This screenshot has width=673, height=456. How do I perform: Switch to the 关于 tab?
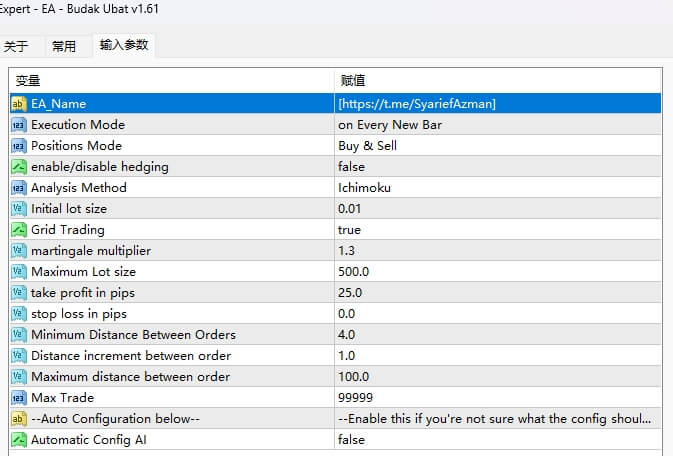click(16, 46)
